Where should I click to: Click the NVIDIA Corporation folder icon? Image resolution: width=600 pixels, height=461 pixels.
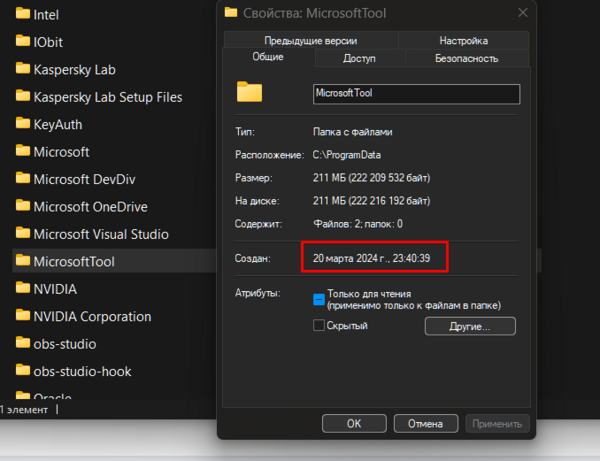click(x=23, y=316)
